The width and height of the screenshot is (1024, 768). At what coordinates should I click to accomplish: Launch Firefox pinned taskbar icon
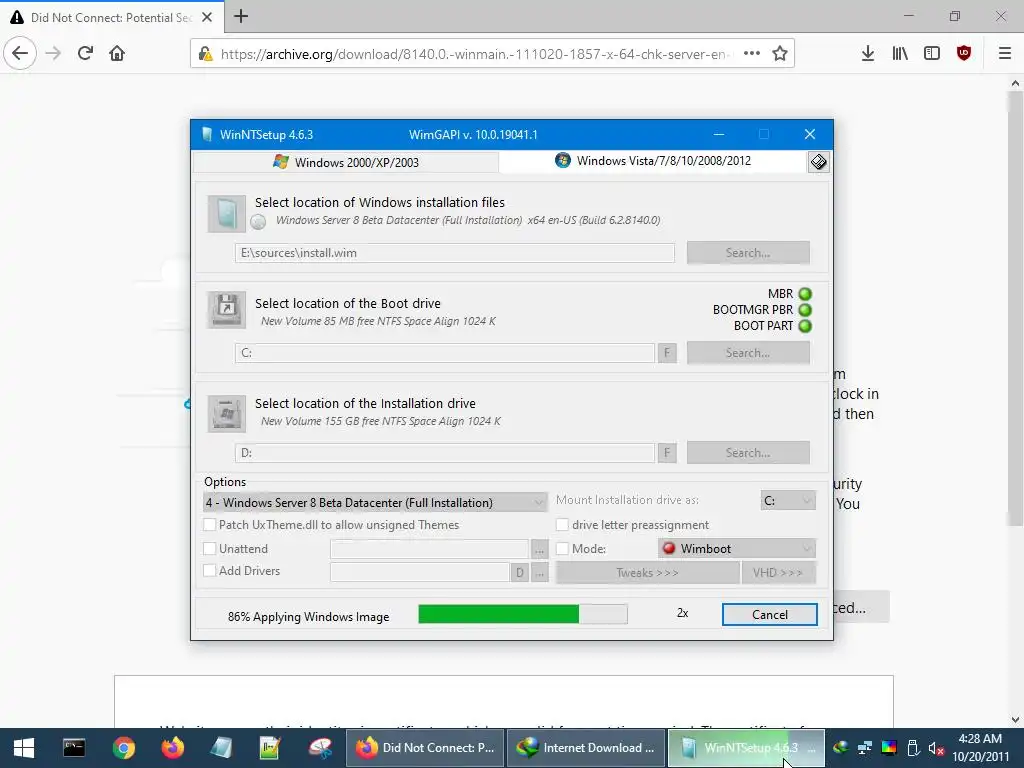click(x=172, y=748)
